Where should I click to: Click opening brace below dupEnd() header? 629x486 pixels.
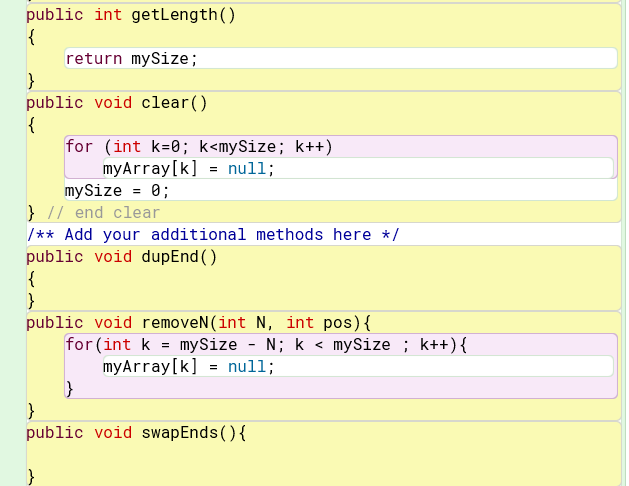pyautogui.click(x=31, y=279)
